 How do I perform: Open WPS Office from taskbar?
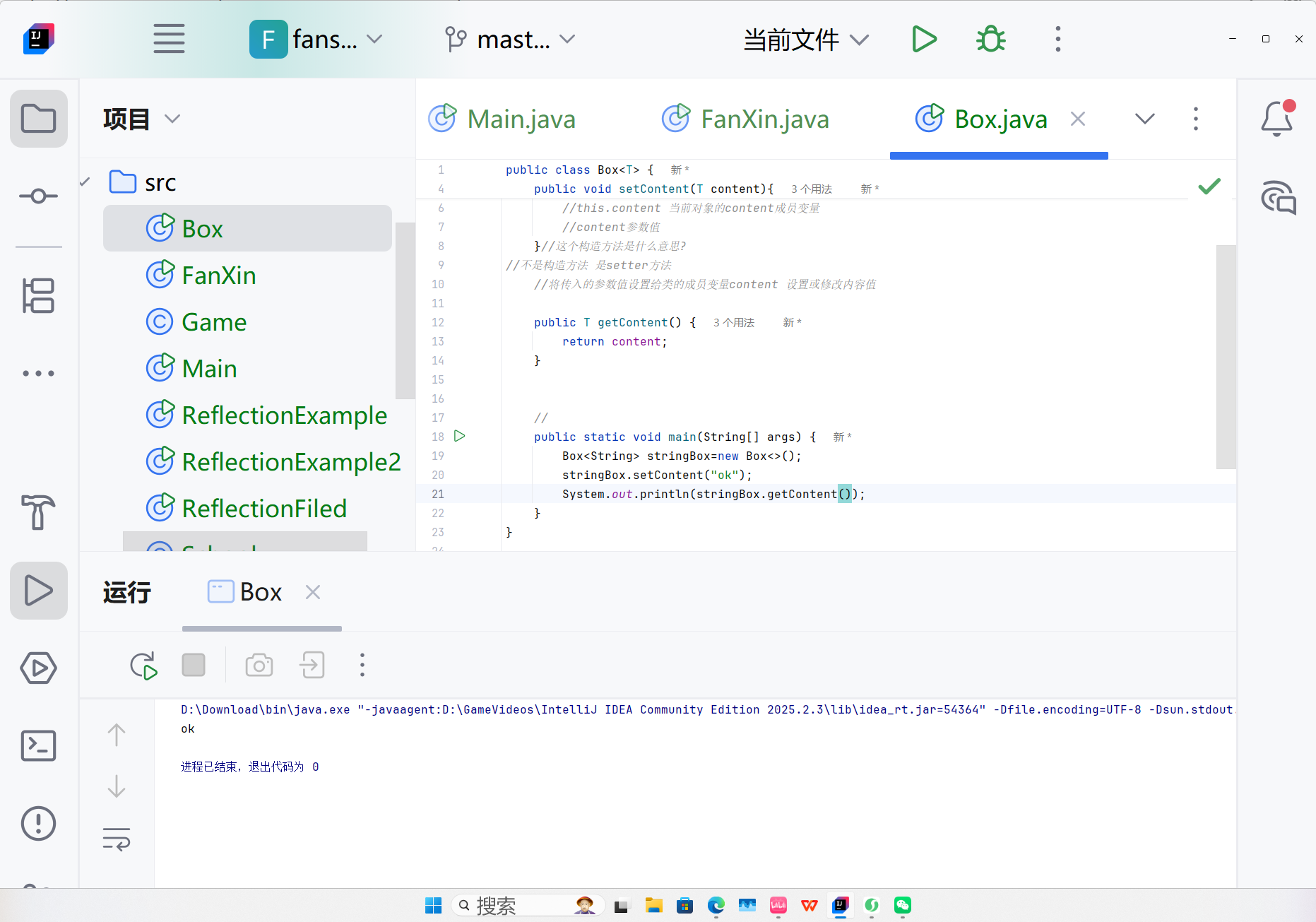809,905
